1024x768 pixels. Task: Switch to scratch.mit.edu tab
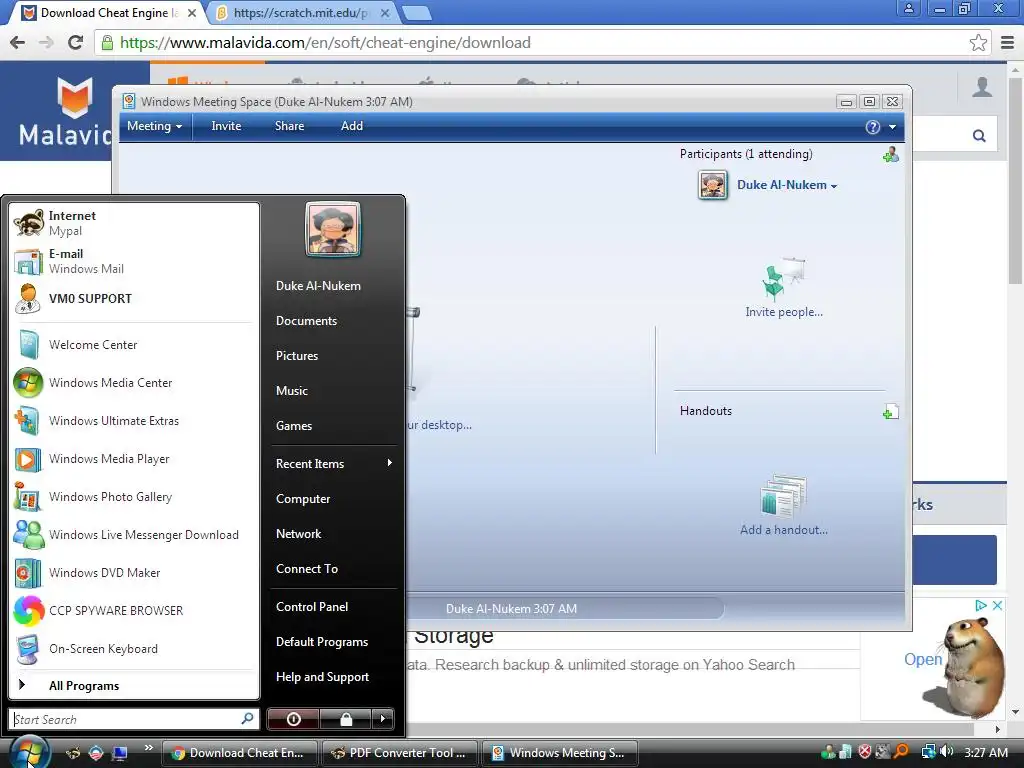(x=302, y=12)
